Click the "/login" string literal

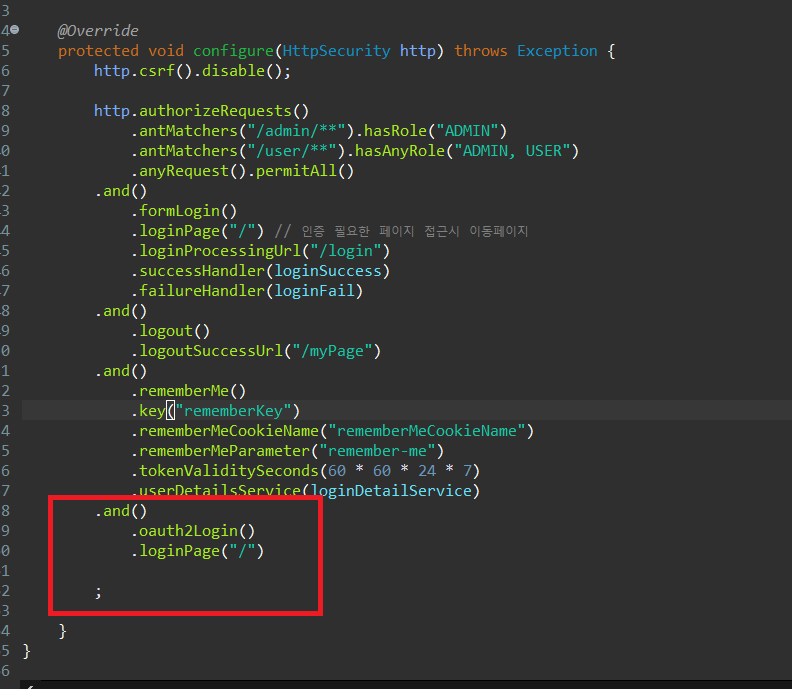346,251
